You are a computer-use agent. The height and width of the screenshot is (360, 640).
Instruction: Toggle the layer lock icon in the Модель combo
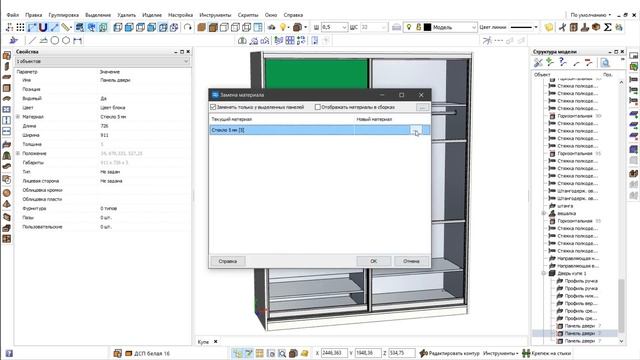point(418,27)
